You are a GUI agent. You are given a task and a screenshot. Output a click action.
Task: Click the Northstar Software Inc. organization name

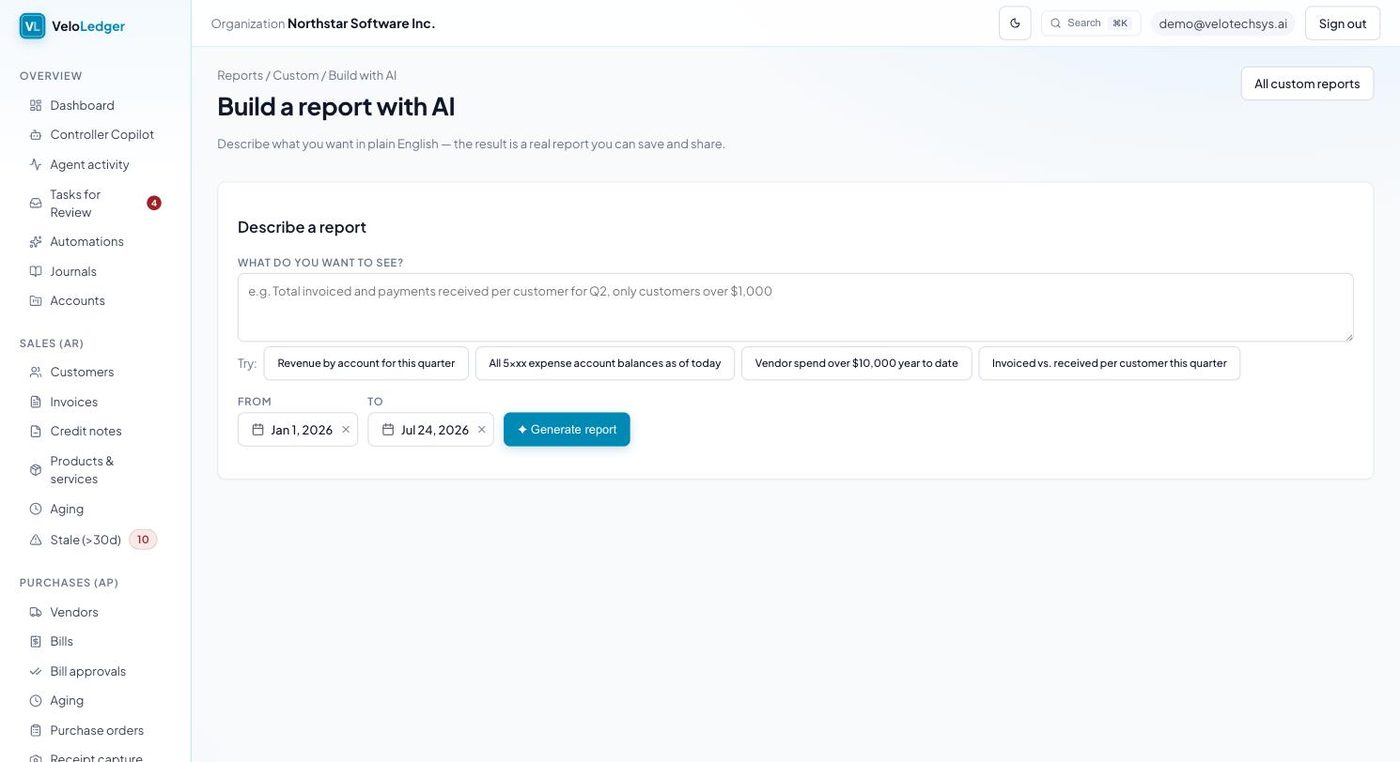coord(361,23)
